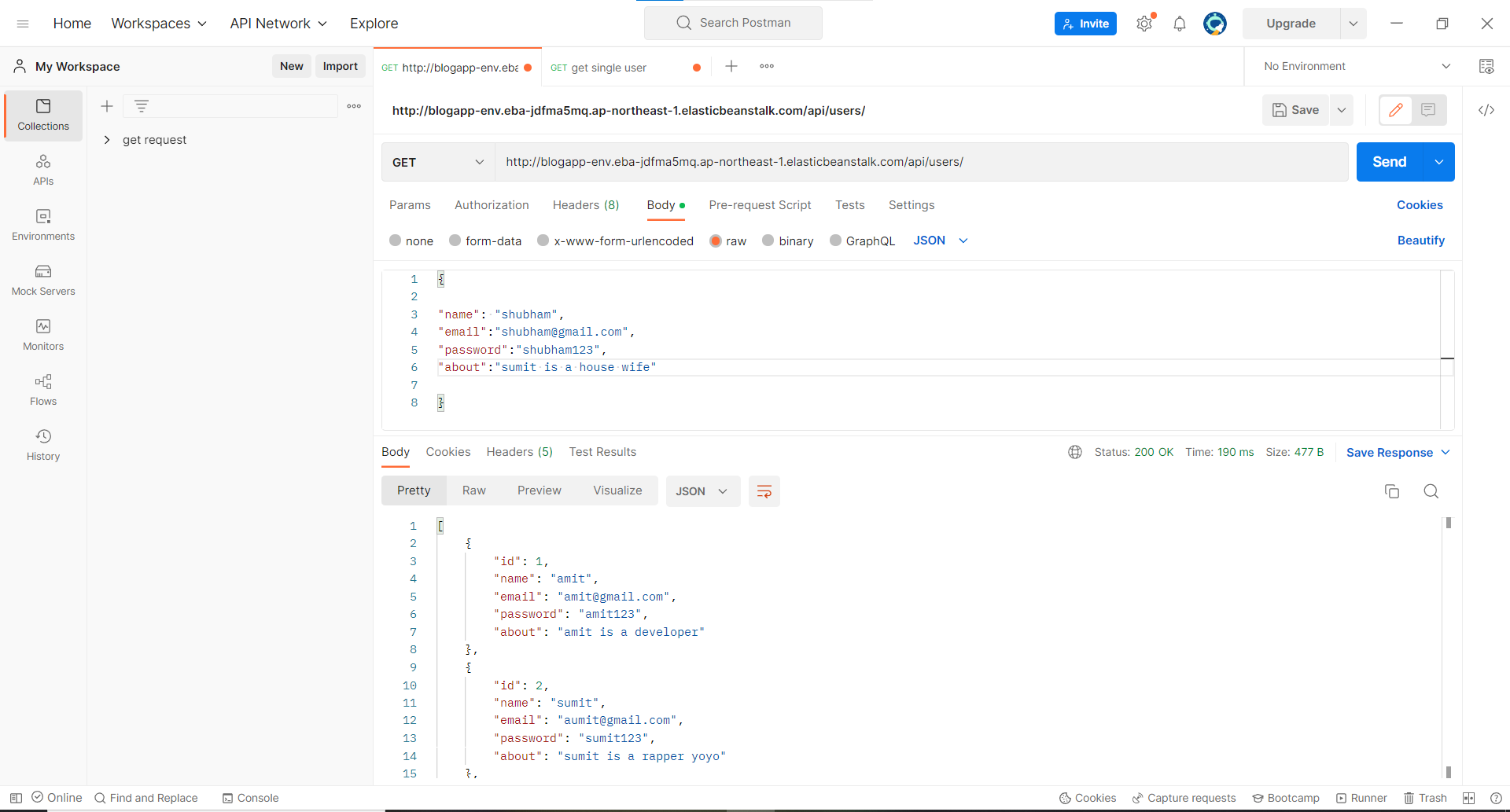Choose GraphQL as the body format

(862, 241)
